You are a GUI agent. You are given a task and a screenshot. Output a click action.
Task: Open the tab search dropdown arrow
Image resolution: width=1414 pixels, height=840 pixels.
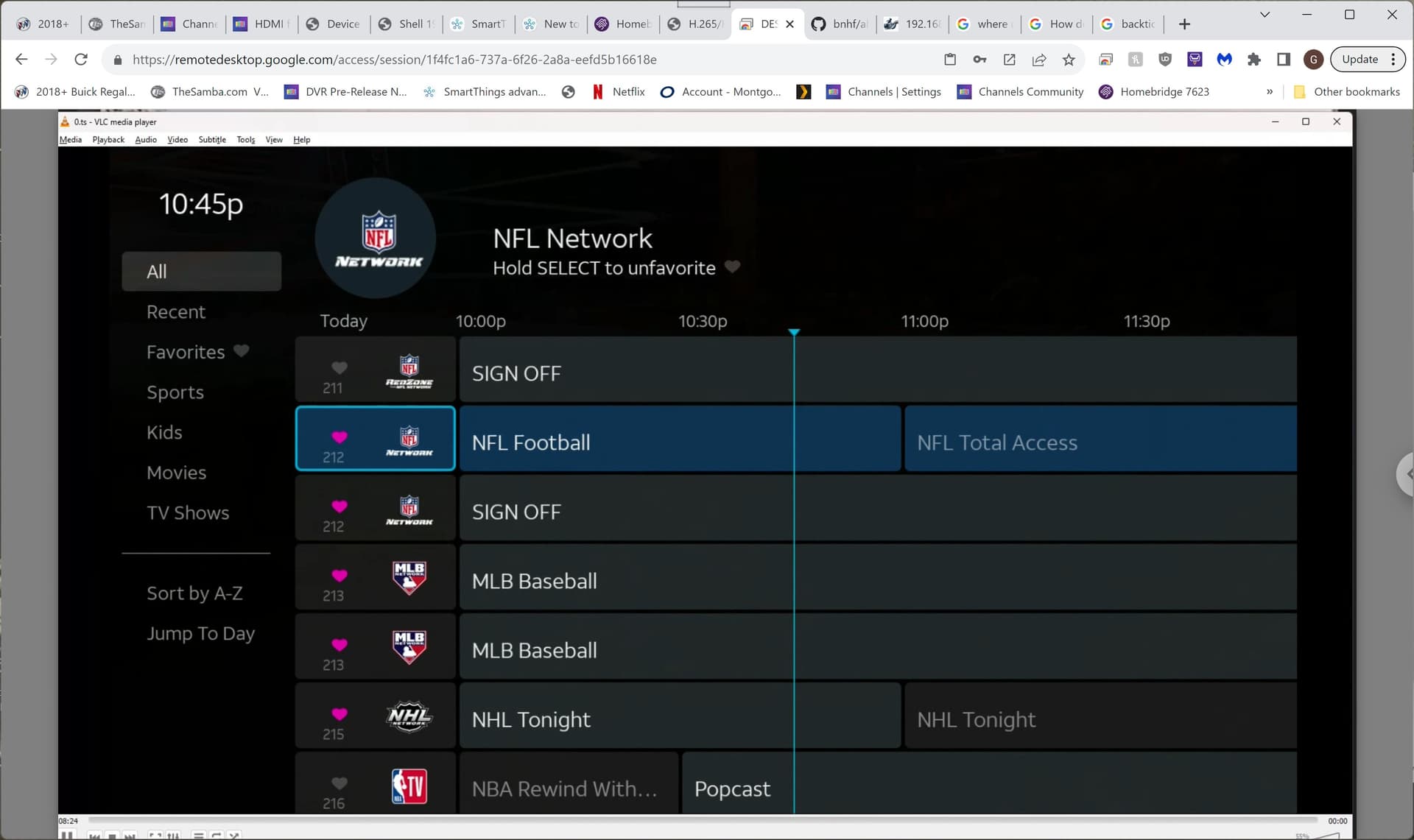click(1264, 14)
